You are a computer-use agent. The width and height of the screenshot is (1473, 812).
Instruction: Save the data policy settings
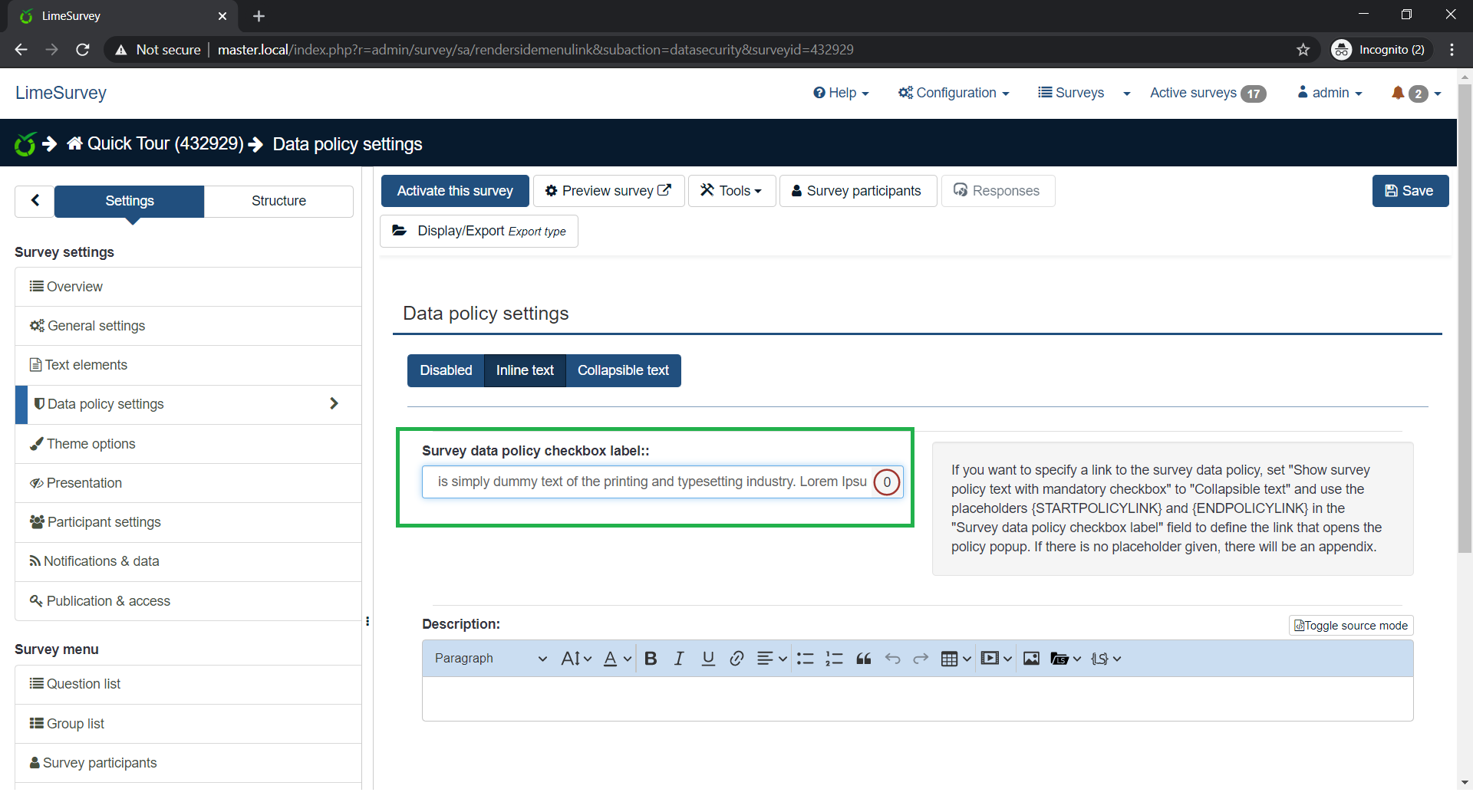[x=1410, y=191]
